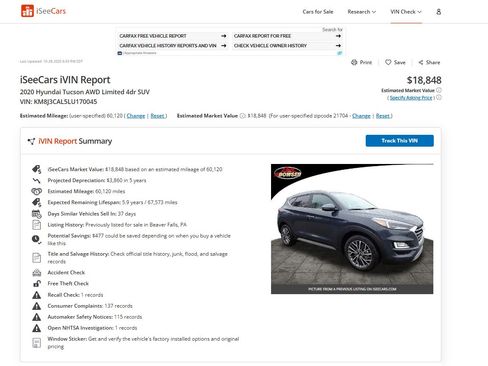Click Projected Depreciation text line
The image size is (488, 366).
(97, 180)
